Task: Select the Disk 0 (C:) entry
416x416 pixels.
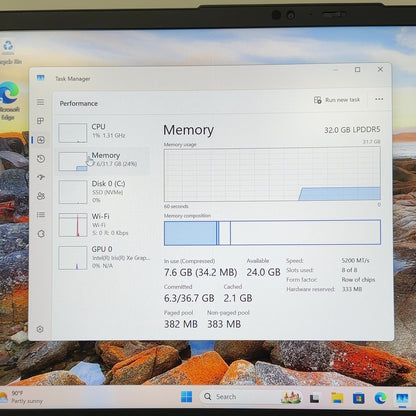Action: (103, 192)
